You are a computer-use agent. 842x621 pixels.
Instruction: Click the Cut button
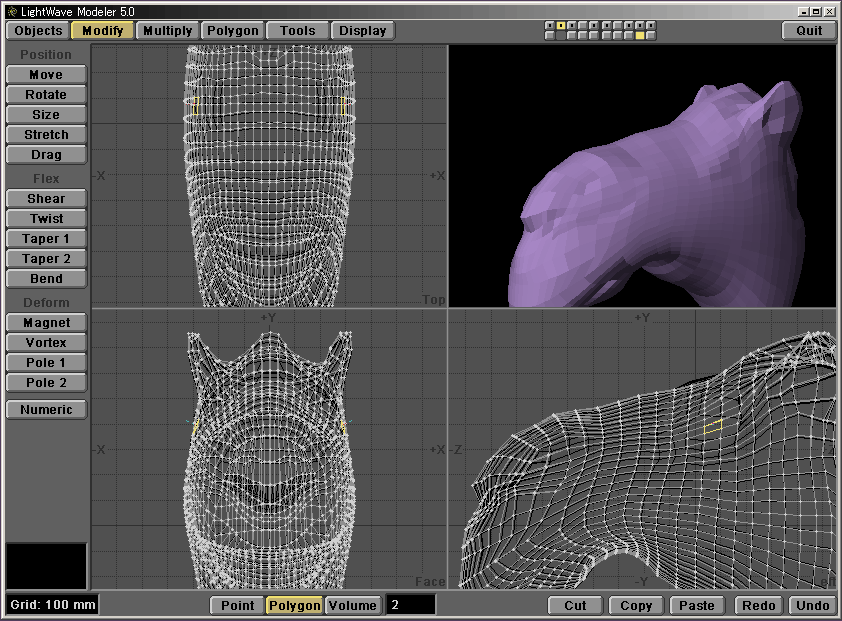point(575,605)
